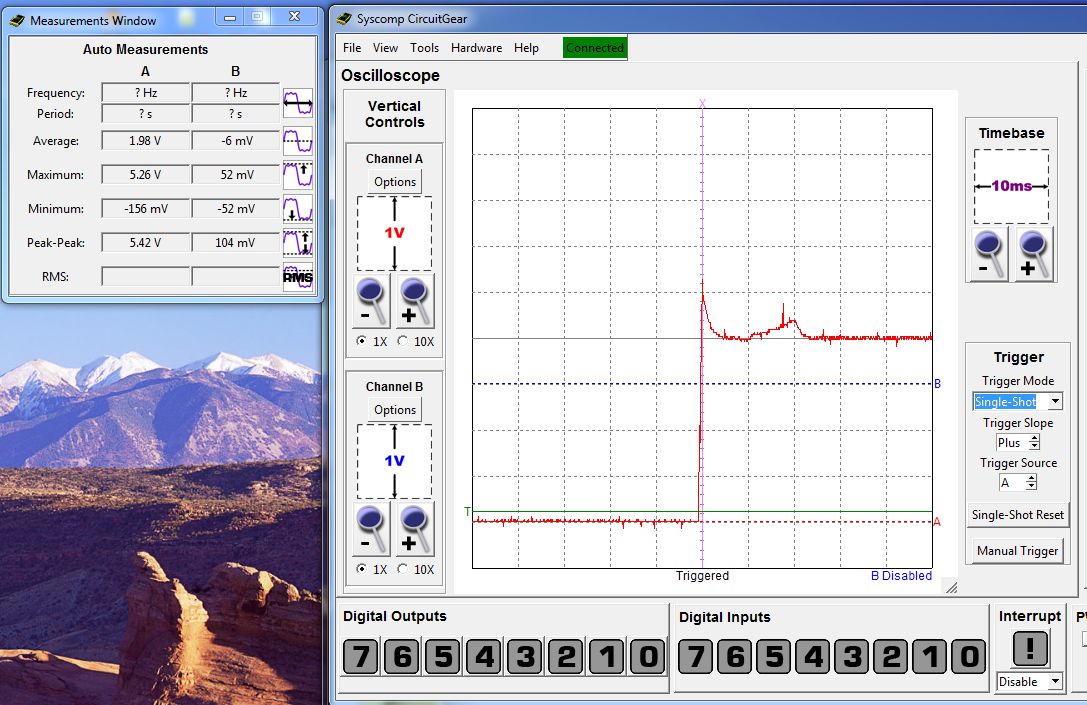1087x705 pixels.
Task: Select 10X probe for Channel B
Action: [404, 570]
